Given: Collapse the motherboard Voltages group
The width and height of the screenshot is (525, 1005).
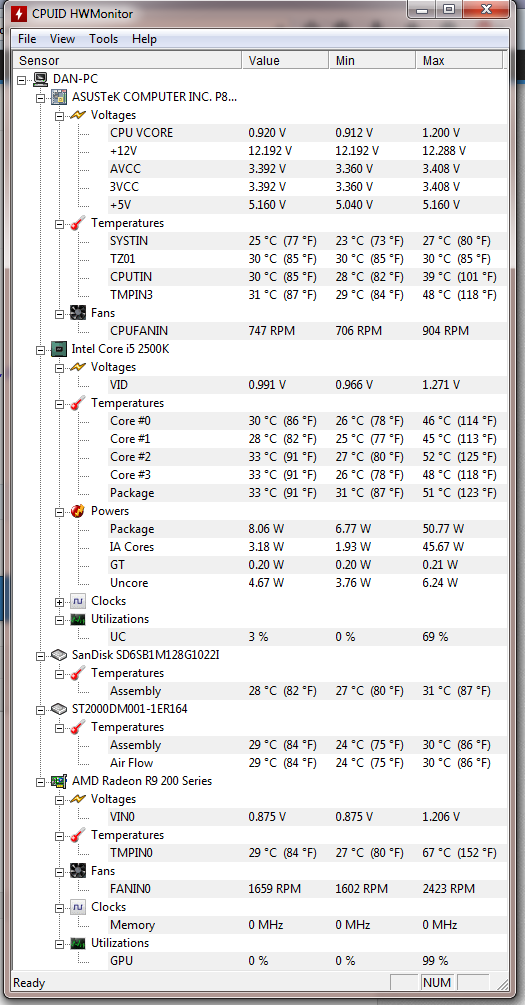Looking at the screenshot, I should [60, 116].
